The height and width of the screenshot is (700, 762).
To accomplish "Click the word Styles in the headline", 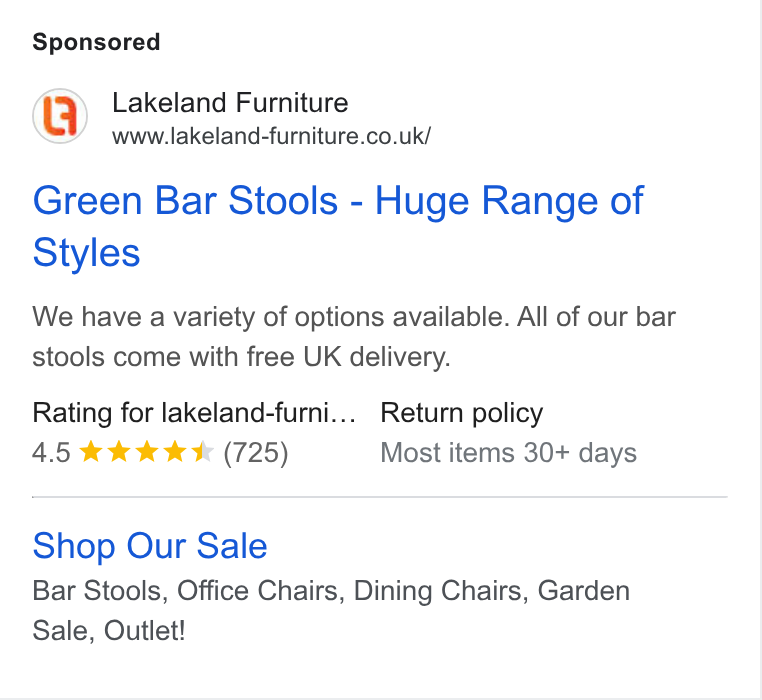I will click(87, 253).
